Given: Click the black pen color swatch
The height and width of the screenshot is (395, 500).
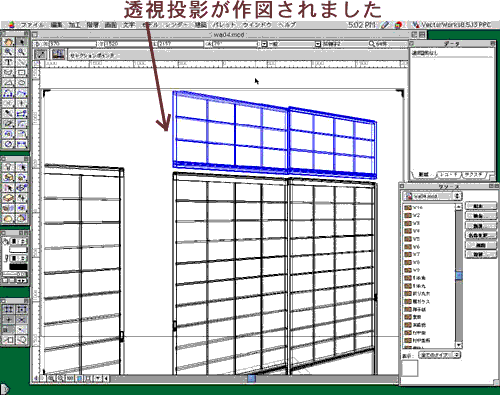Looking at the screenshot, I should coord(18,267).
